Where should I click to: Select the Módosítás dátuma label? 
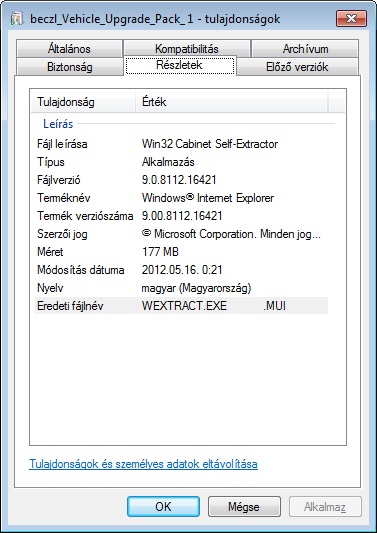pos(81,270)
